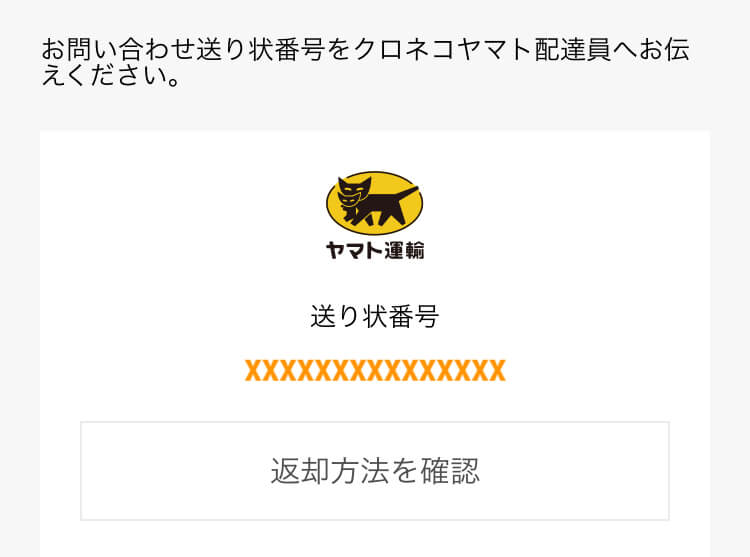Click the last X of the tracking number
Viewport: 750px width, 557px height.
(497, 371)
